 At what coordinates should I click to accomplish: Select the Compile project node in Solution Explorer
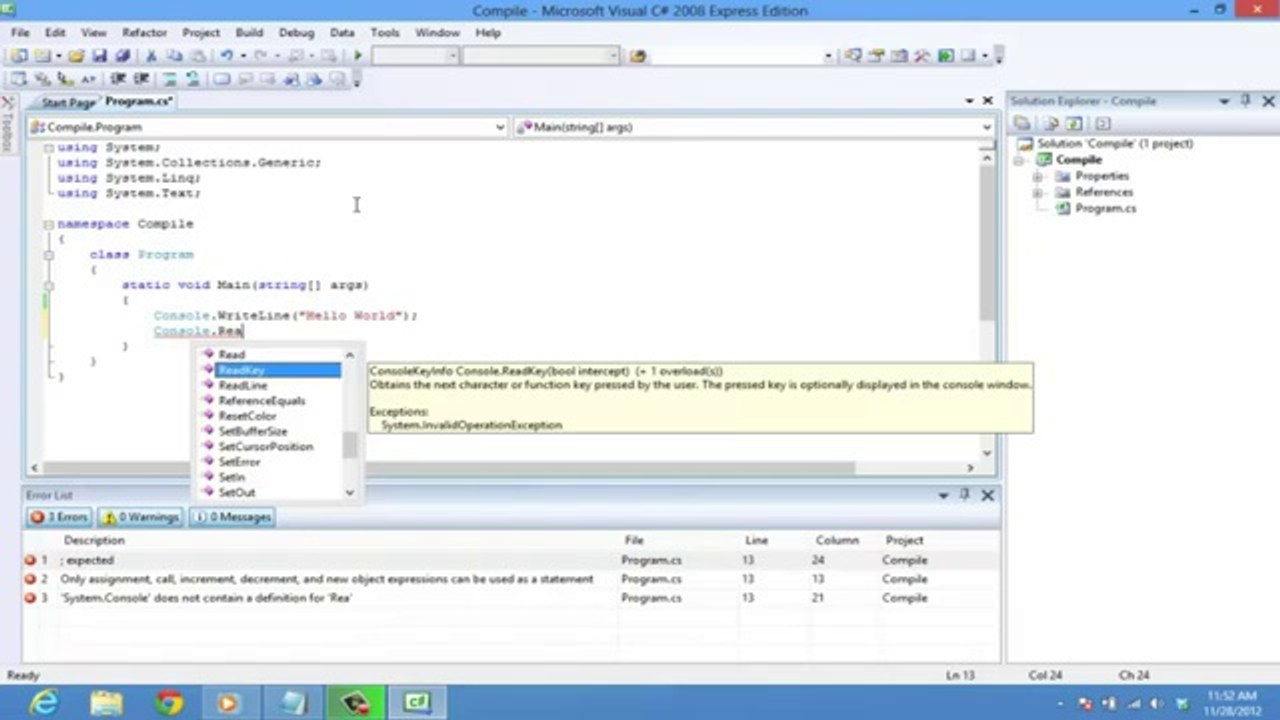coord(1079,160)
